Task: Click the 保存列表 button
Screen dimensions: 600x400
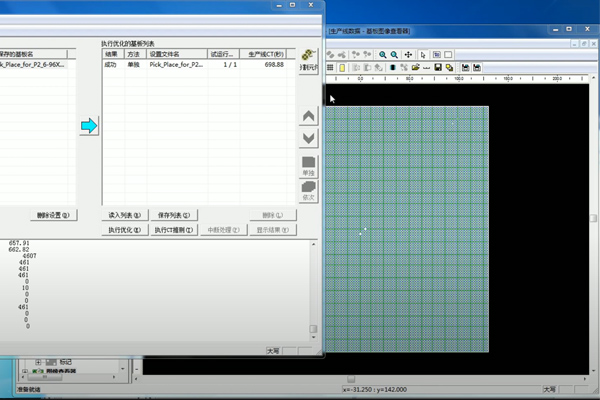Action: point(174,215)
